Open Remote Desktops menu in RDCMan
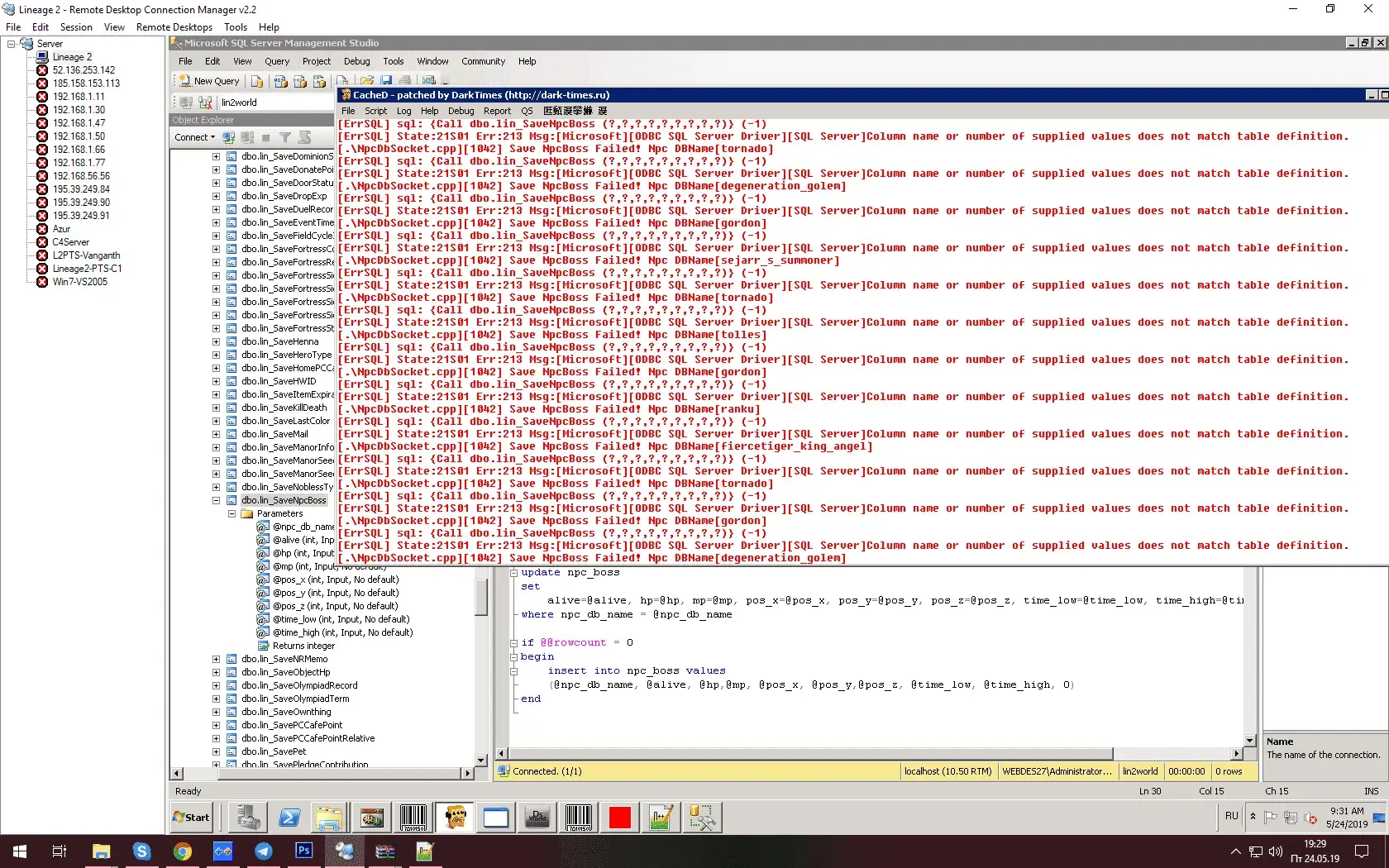Image resolution: width=1389 pixels, height=868 pixels. (174, 27)
